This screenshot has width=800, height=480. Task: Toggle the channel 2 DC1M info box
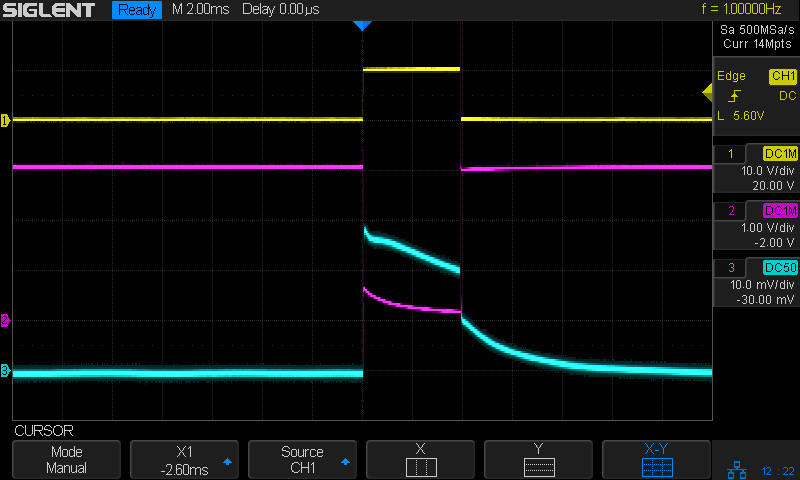[756, 226]
